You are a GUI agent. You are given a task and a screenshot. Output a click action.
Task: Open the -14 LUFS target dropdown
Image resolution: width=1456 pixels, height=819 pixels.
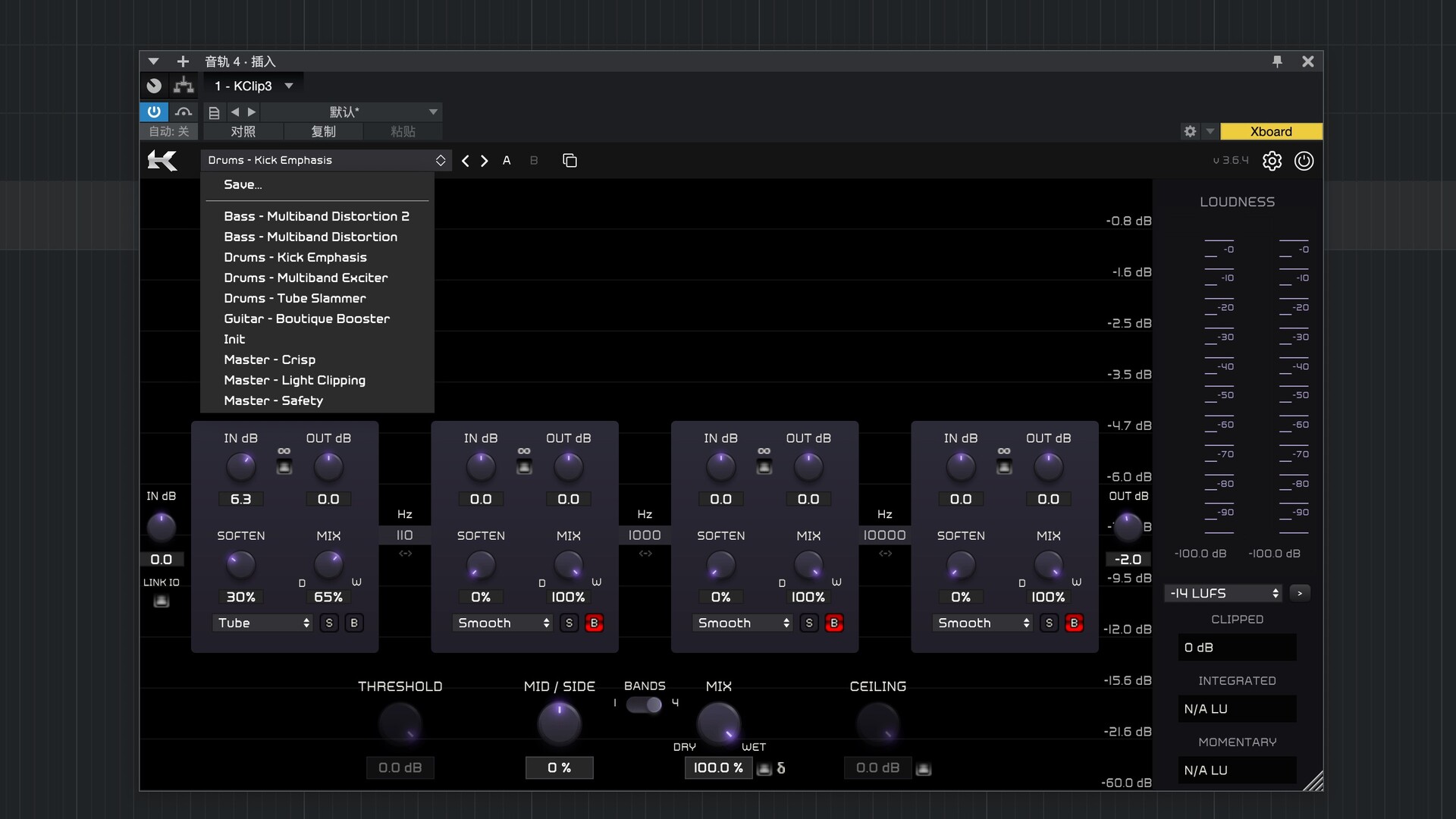(1223, 593)
